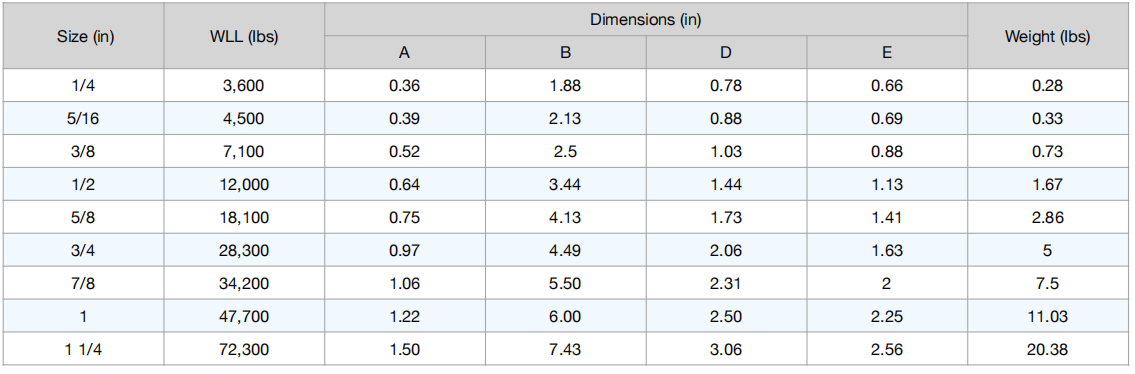The height and width of the screenshot is (374, 1135).
Task: Click the D dimension sub-header
Action: point(726,53)
